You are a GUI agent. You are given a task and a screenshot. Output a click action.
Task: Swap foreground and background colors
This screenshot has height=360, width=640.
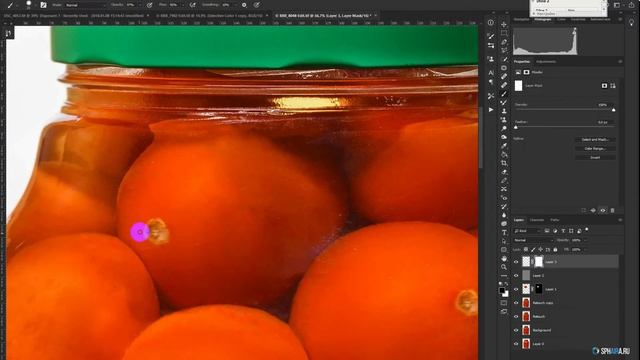[507, 284]
